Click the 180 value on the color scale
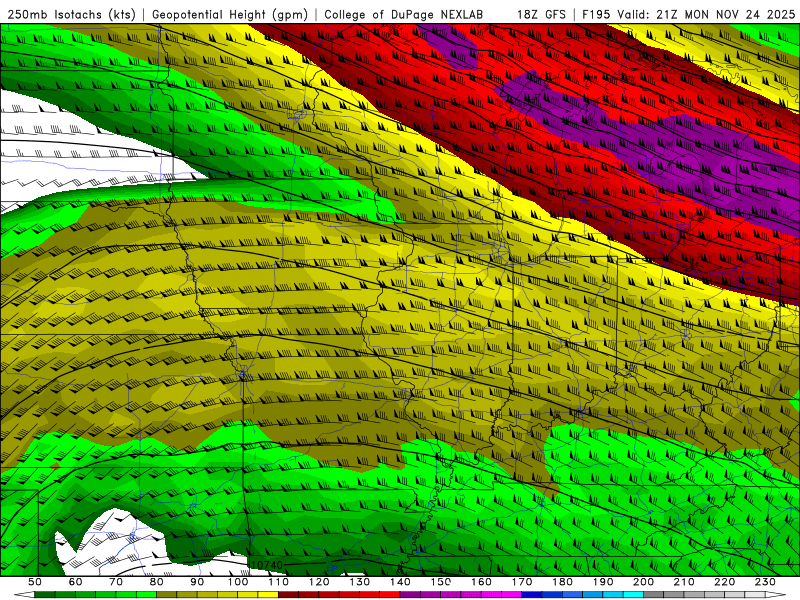 [562, 582]
